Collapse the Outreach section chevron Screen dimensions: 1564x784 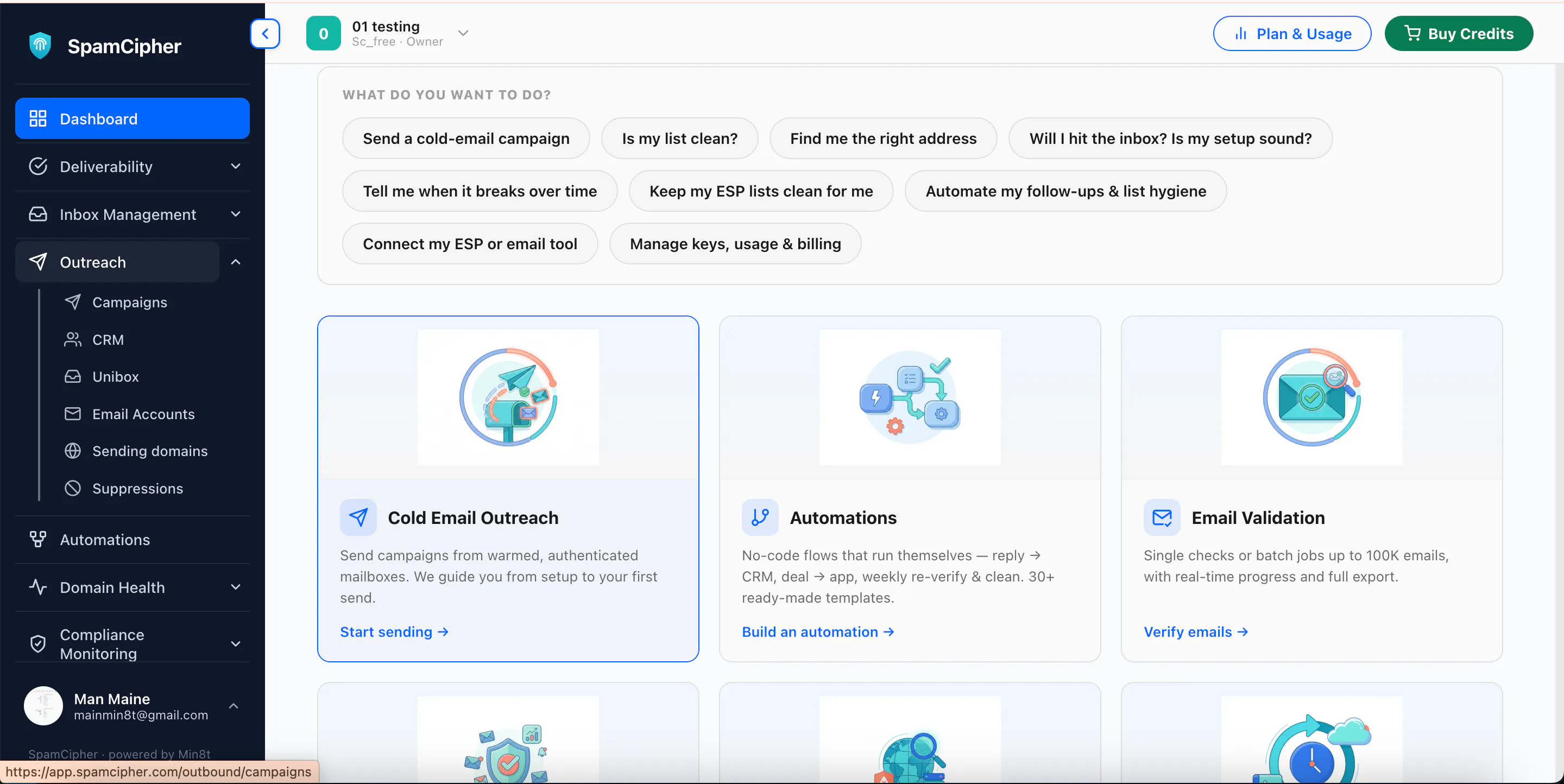[x=236, y=262]
